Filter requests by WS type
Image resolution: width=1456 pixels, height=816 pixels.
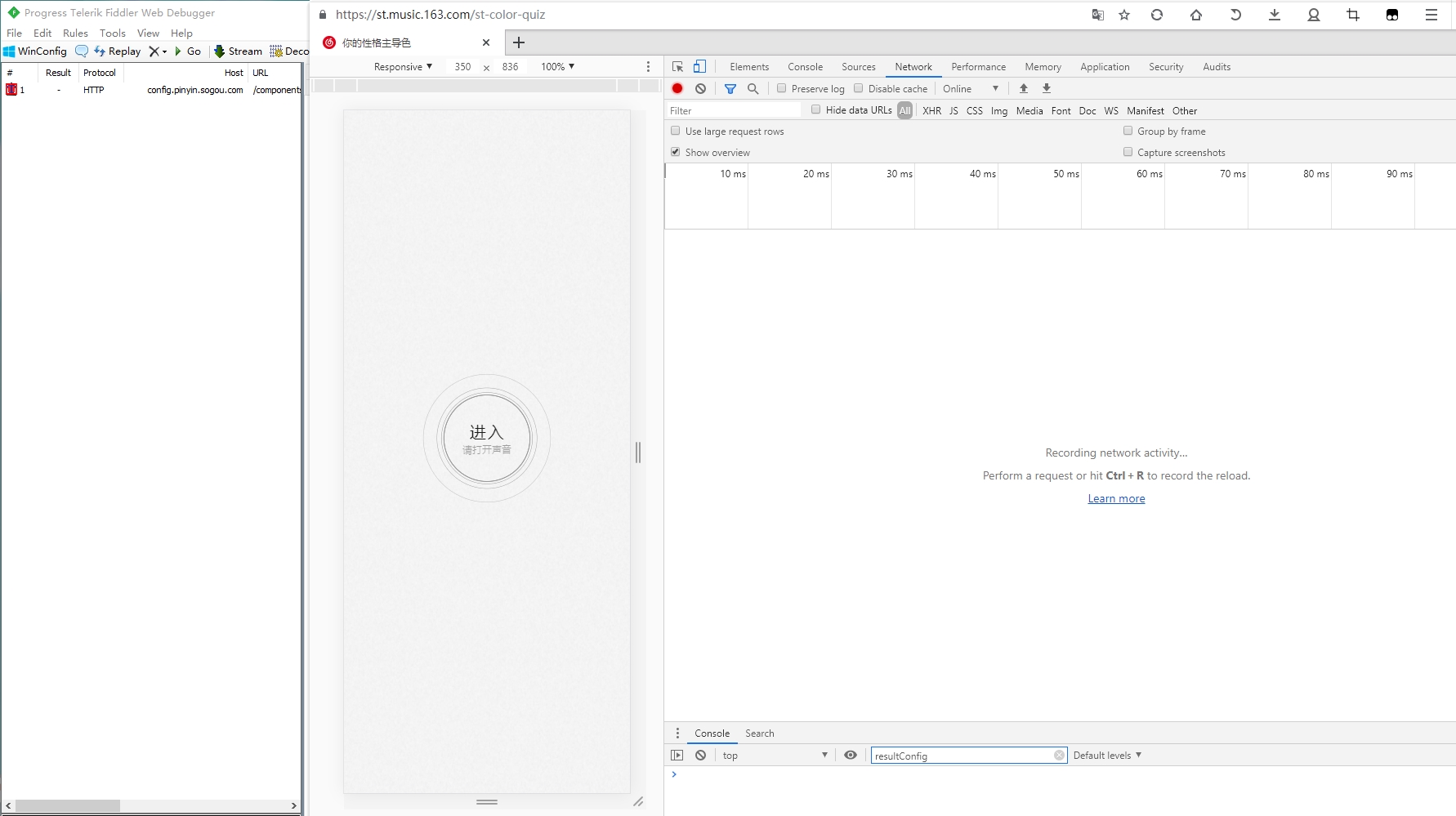coord(1111,110)
